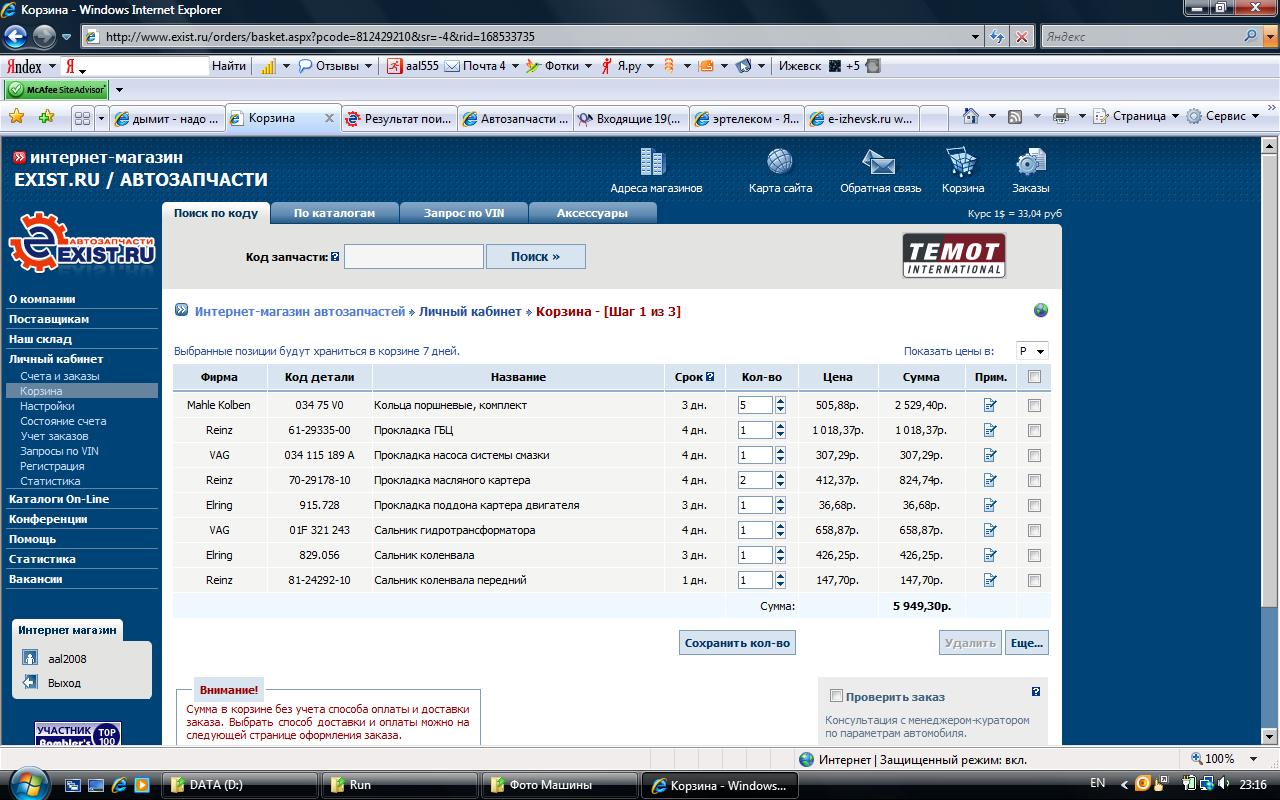The width and height of the screenshot is (1280, 800).
Task: Open McAfee SiteAdvisor dropdown arrow
Action: [118, 90]
